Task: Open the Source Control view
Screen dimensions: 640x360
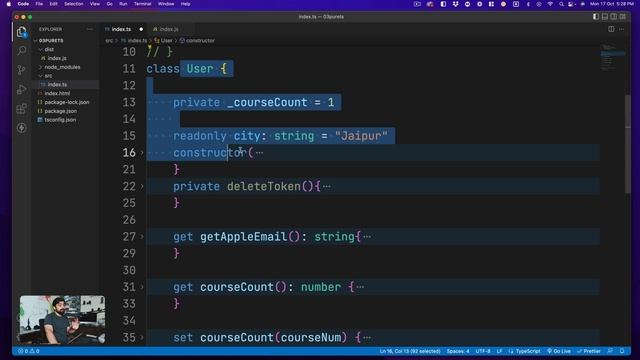Action: click(22, 70)
